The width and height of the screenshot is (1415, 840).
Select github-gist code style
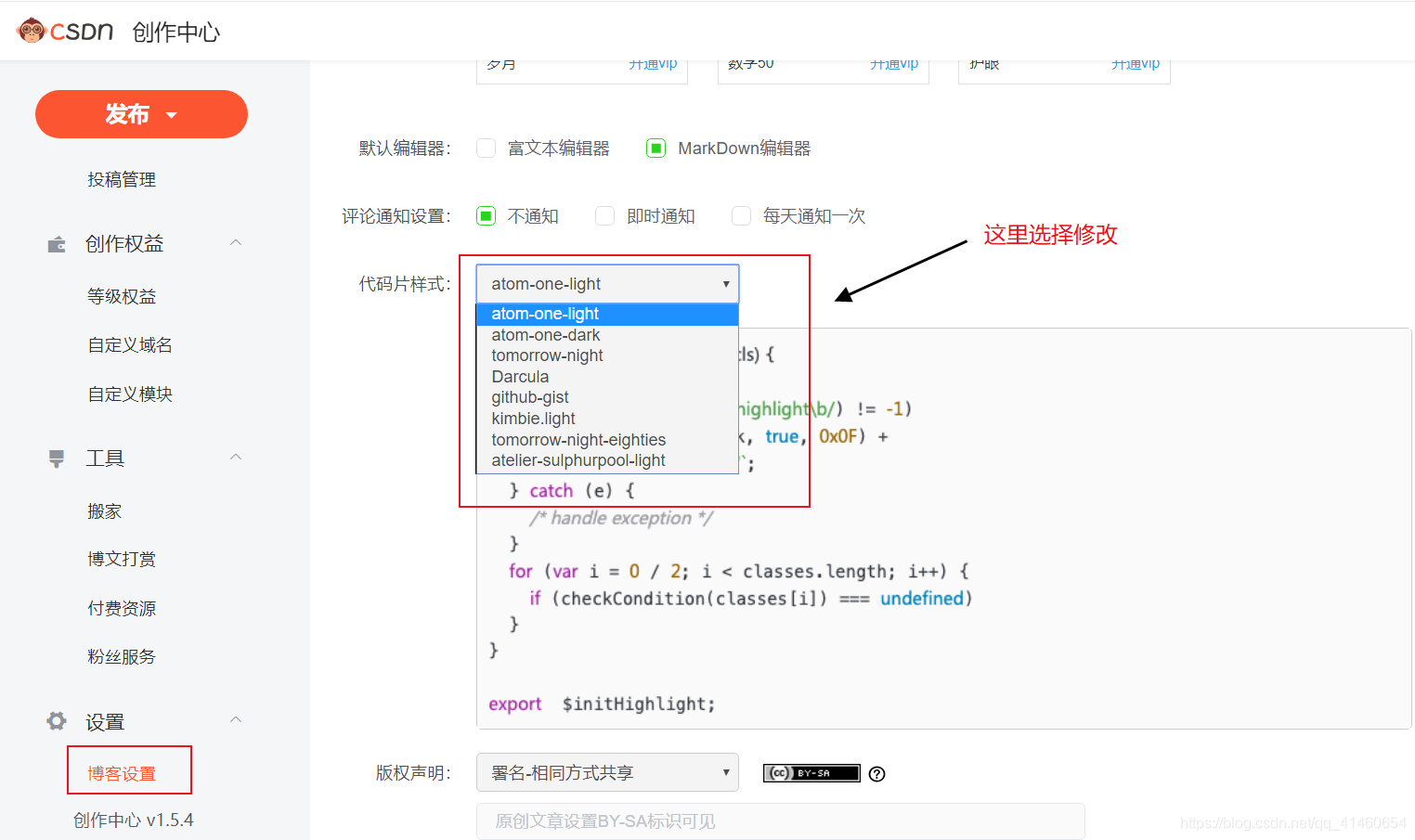(607, 397)
